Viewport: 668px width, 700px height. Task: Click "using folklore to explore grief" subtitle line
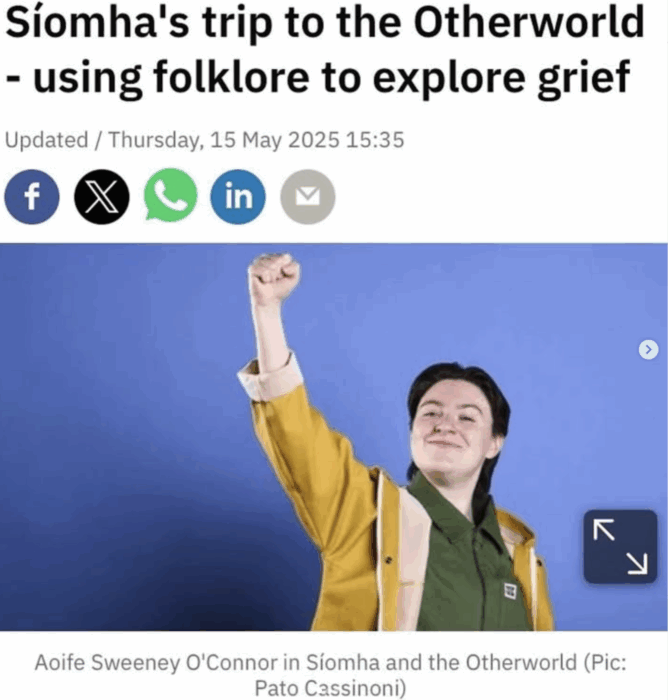coord(331,77)
